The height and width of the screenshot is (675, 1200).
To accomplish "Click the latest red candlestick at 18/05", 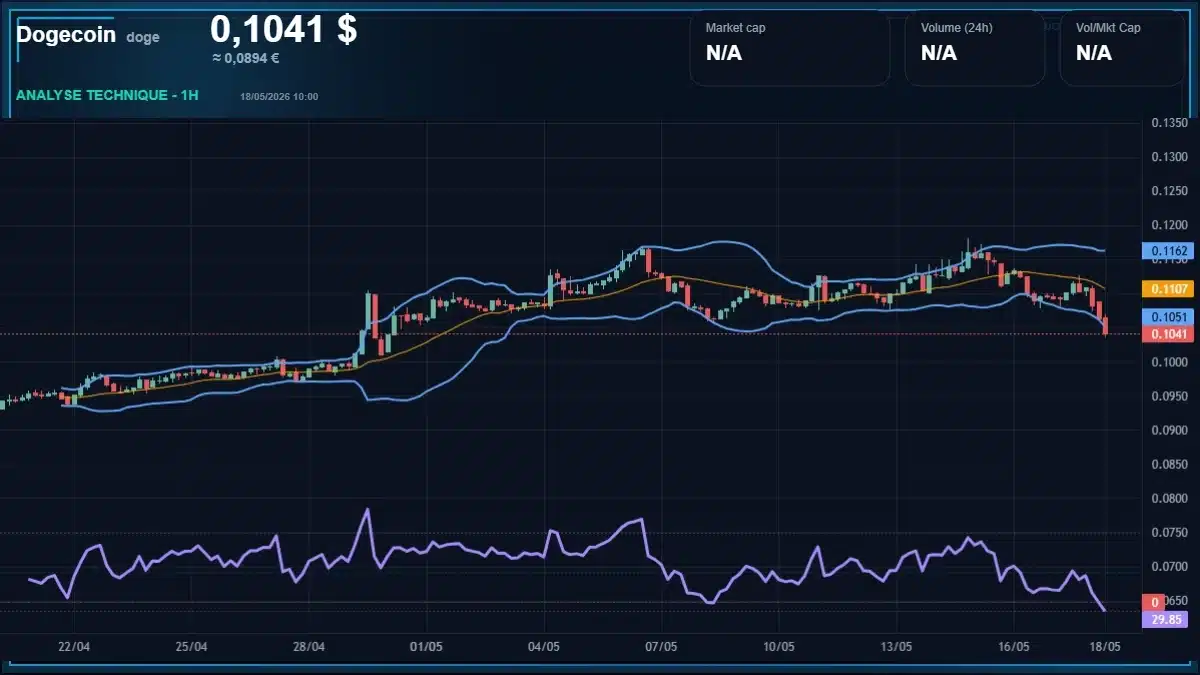I will pyautogui.click(x=1105, y=326).
